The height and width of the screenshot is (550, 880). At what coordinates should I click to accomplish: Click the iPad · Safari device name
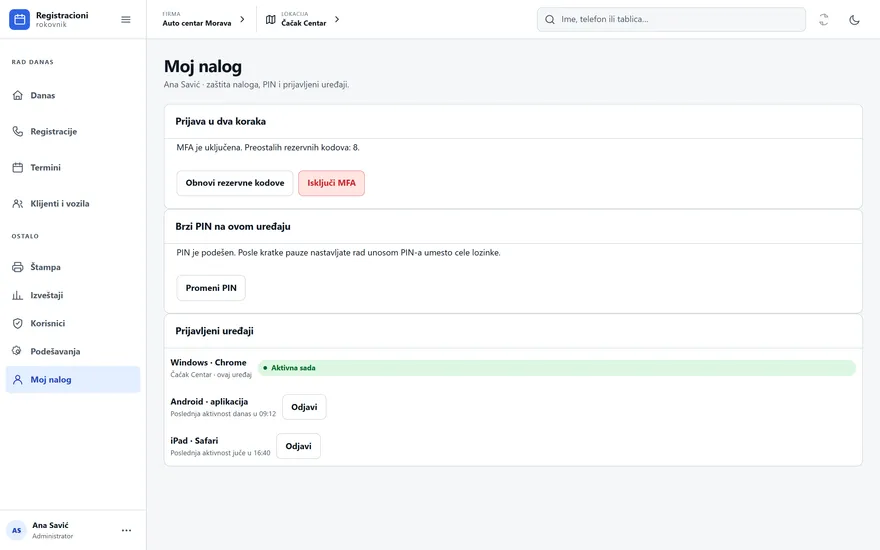[194, 441]
